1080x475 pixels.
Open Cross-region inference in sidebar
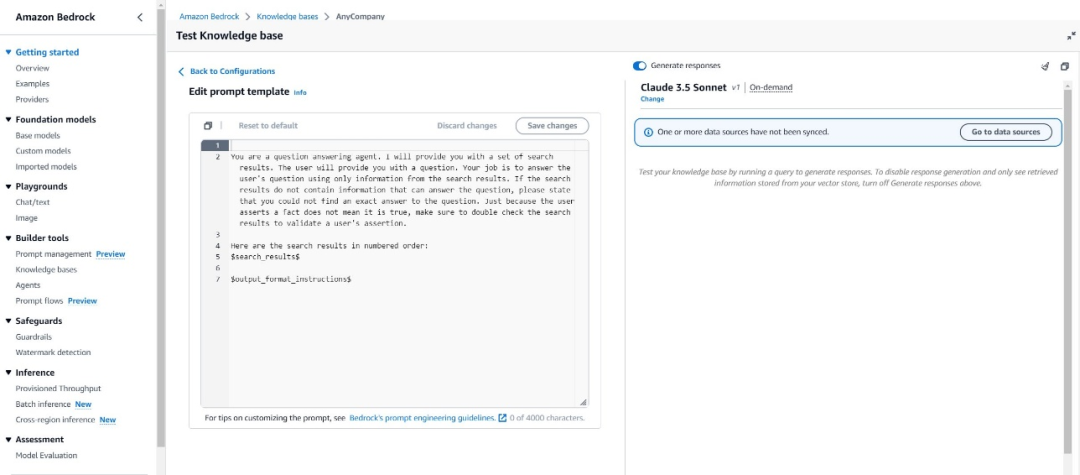click(x=56, y=420)
